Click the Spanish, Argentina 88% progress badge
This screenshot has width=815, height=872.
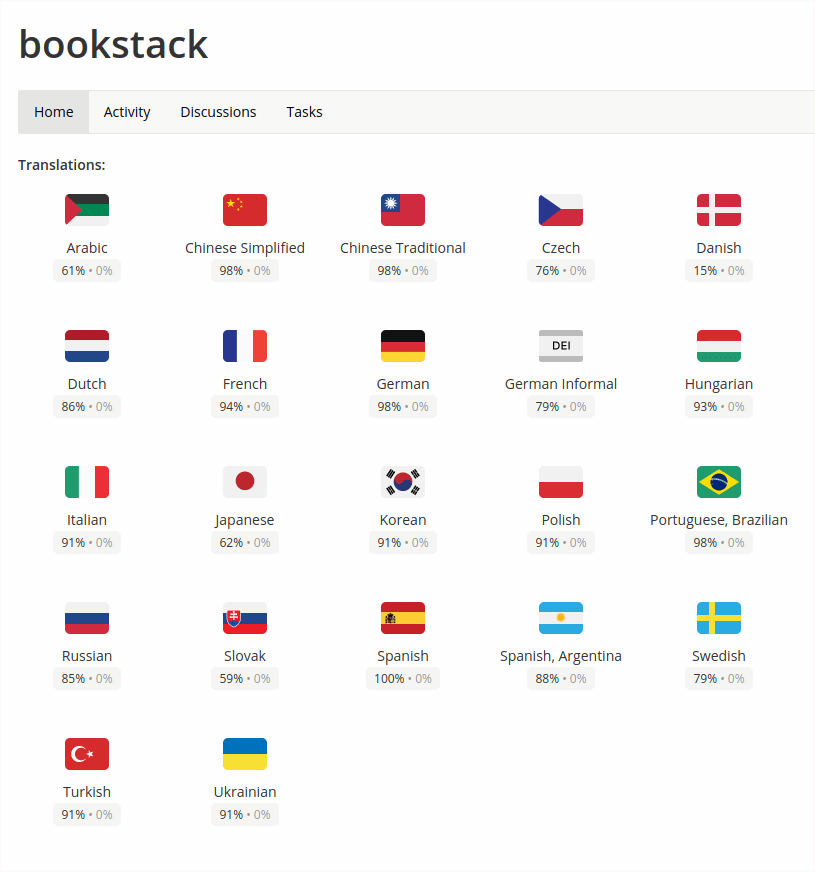[x=560, y=678]
